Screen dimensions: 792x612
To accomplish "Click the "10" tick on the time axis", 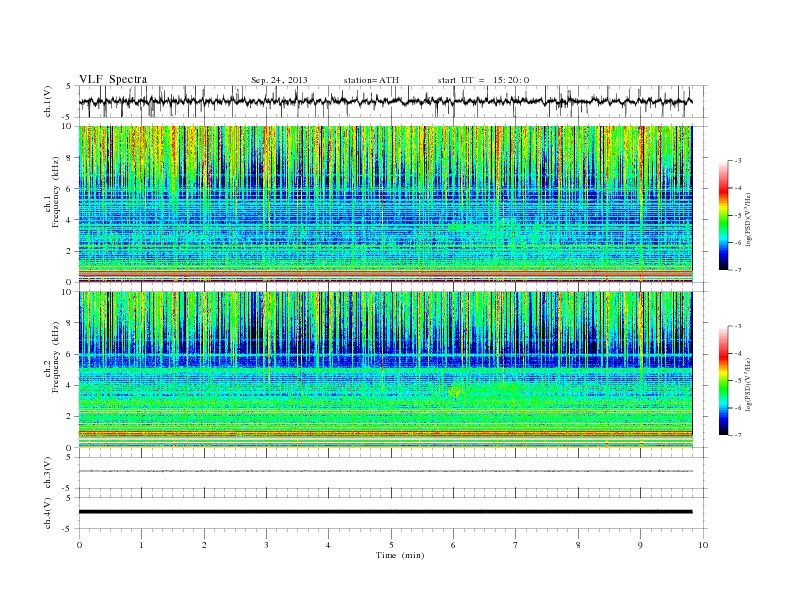I will tap(703, 545).
